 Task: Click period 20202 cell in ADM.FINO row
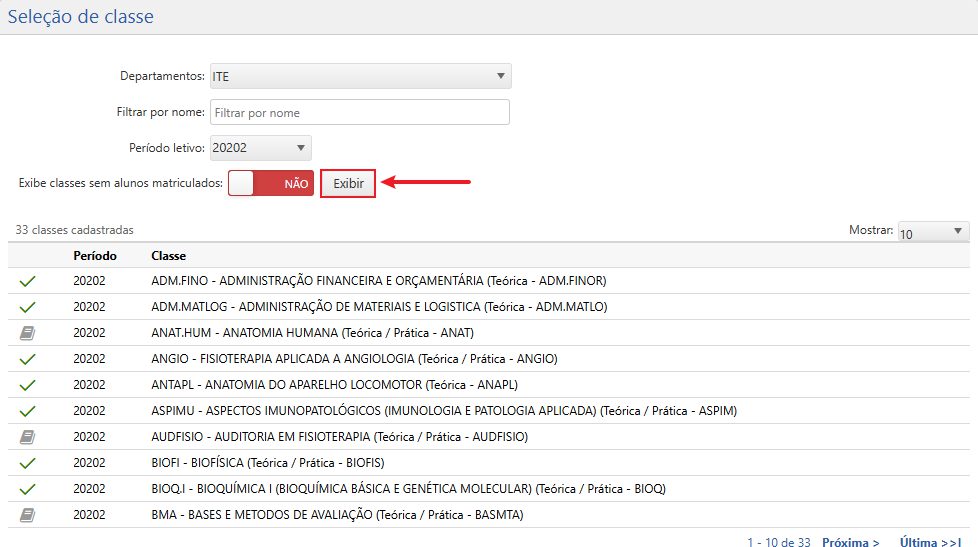pos(89,281)
